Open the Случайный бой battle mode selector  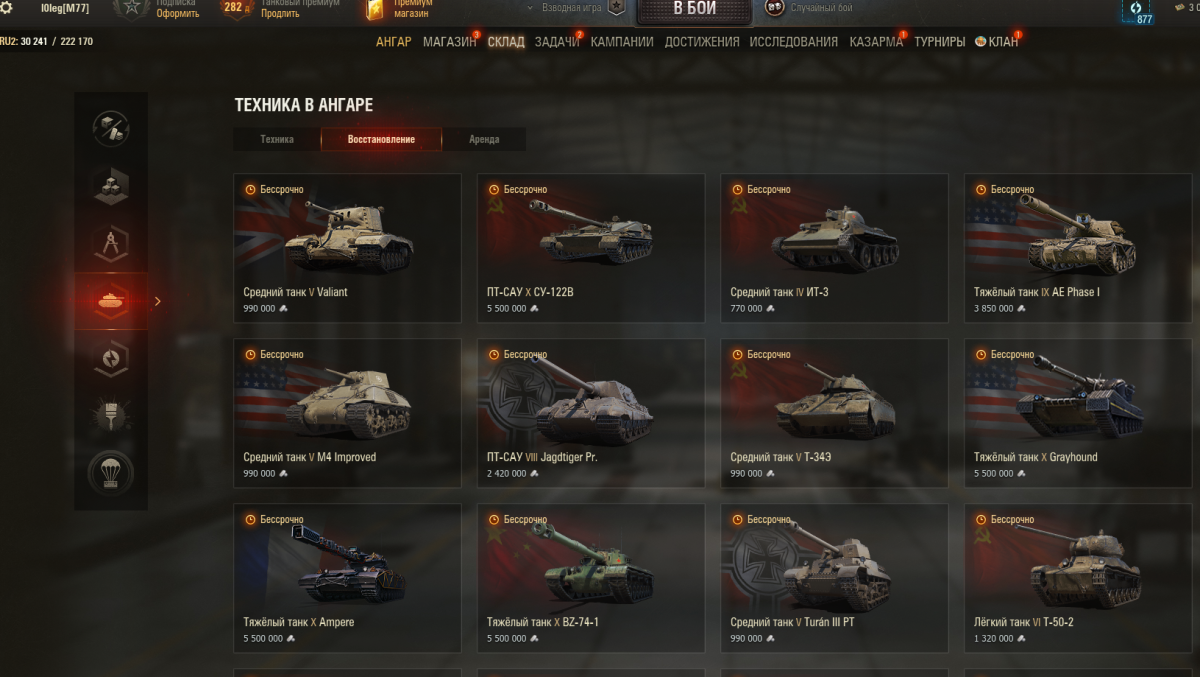[x=808, y=8]
